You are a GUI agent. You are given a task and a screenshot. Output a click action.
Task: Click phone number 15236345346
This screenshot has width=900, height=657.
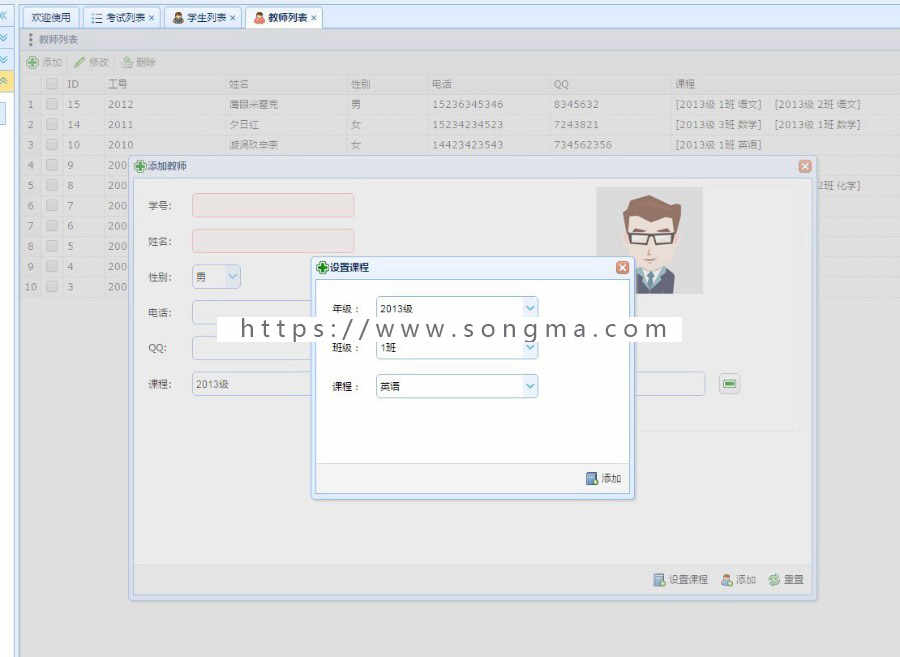468,104
